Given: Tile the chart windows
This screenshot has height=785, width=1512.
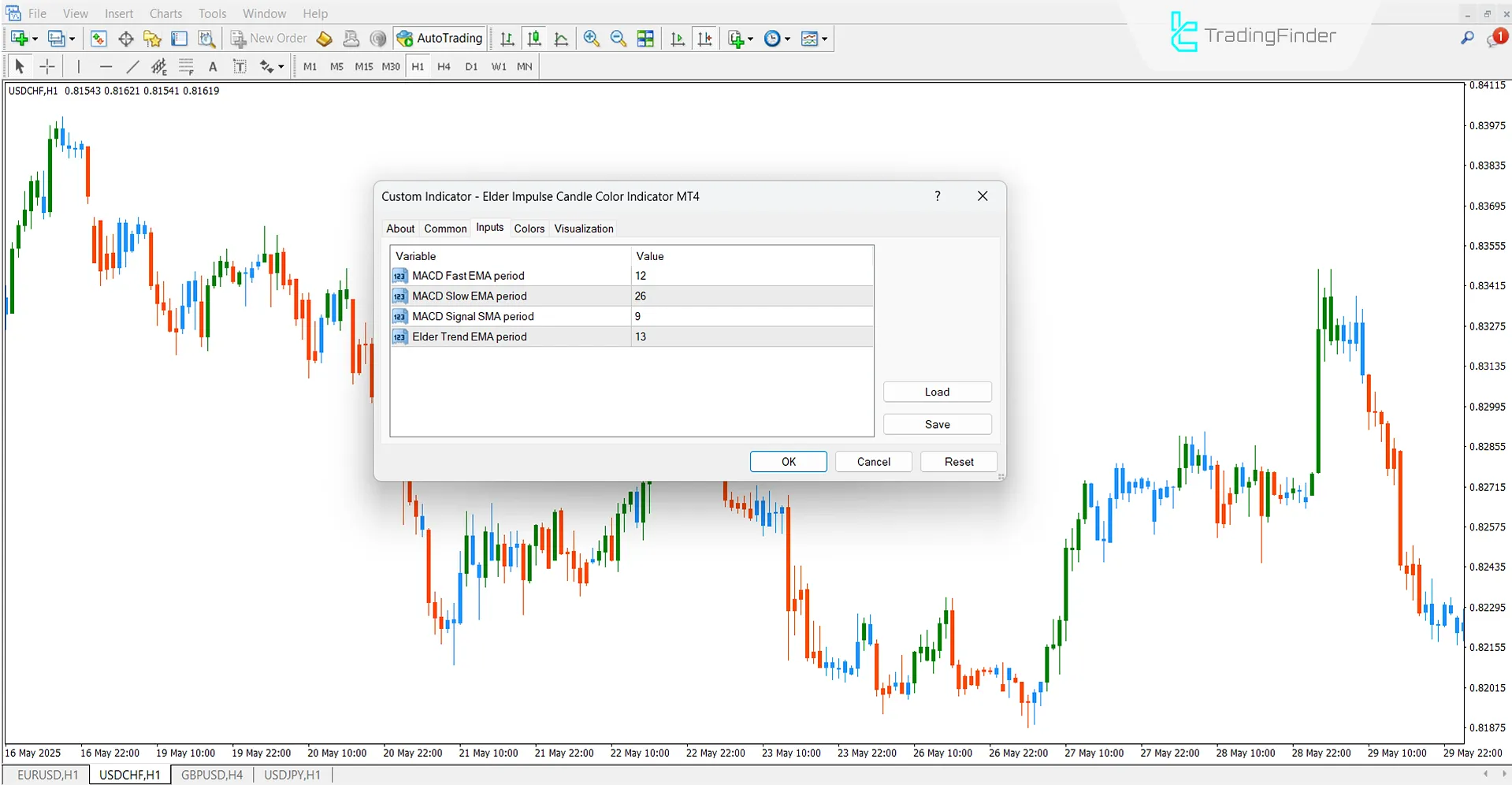Looking at the screenshot, I should coord(645,38).
